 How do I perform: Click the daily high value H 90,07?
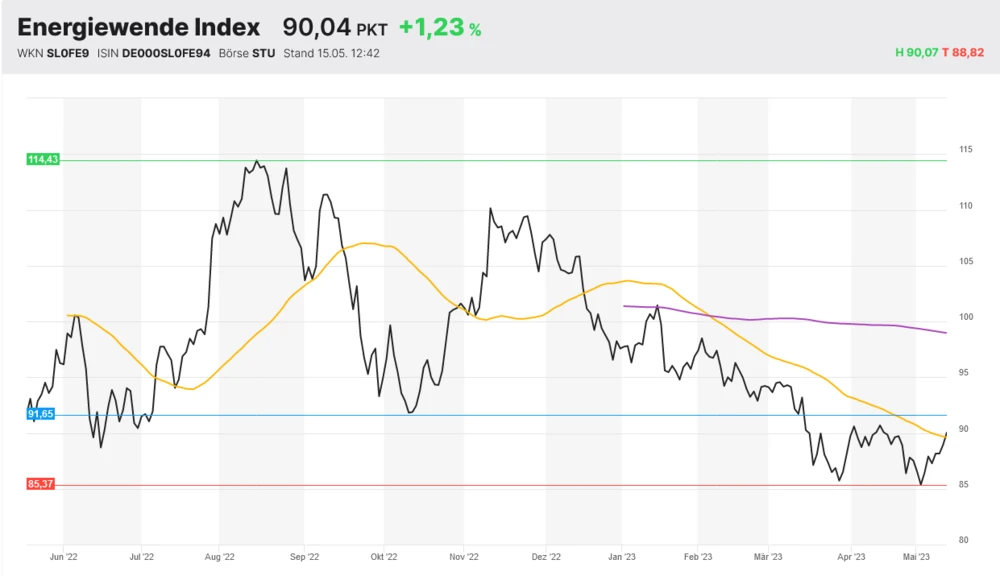pyautogui.click(x=916, y=52)
